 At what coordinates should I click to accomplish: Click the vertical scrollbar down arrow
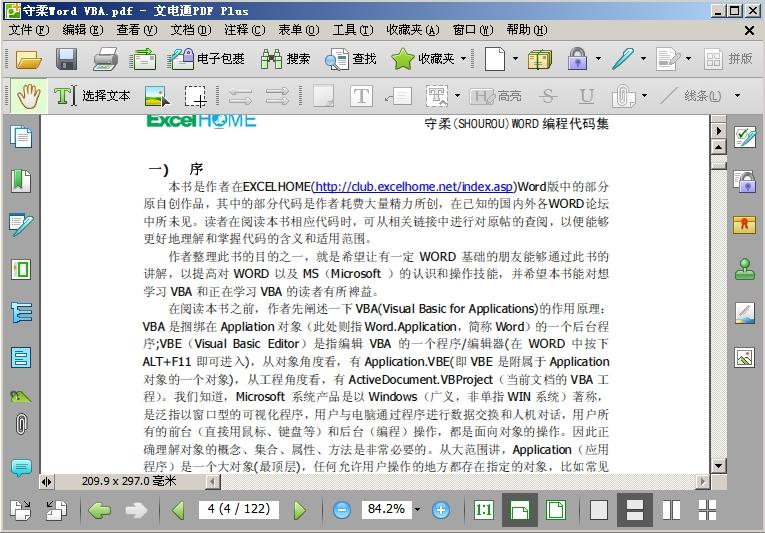coord(718,466)
